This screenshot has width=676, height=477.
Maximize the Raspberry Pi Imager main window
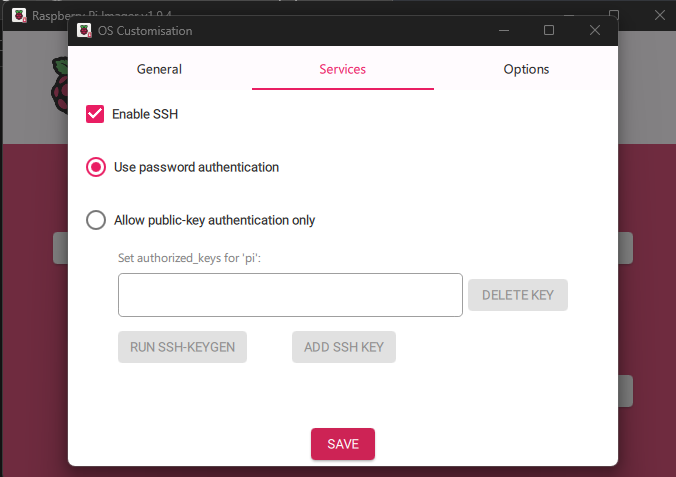coord(614,14)
